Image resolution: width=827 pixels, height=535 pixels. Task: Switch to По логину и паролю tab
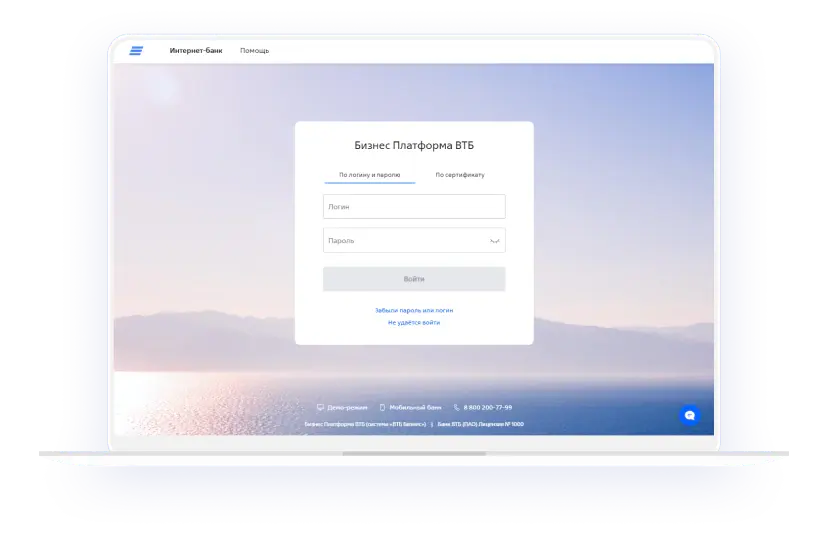click(370, 175)
